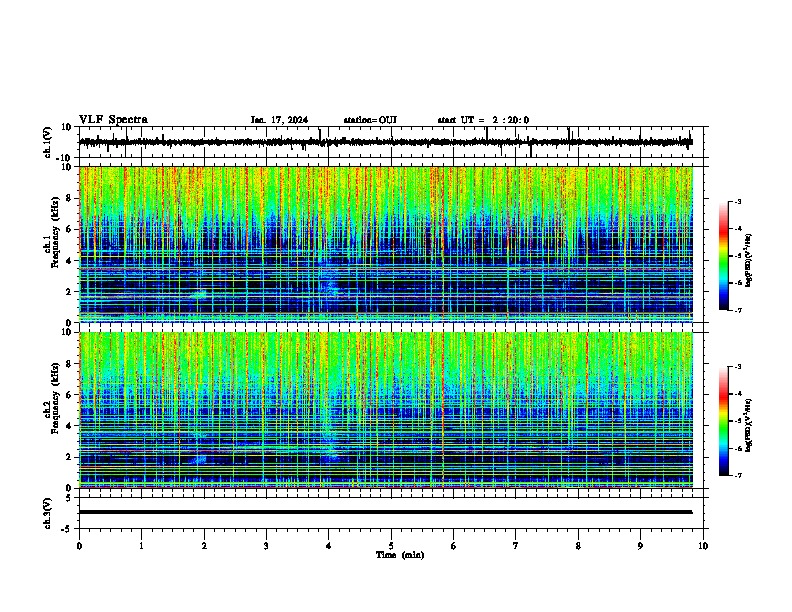792x612 pixels.
Task: Click the time axis tick label "4"
Action: click(329, 546)
